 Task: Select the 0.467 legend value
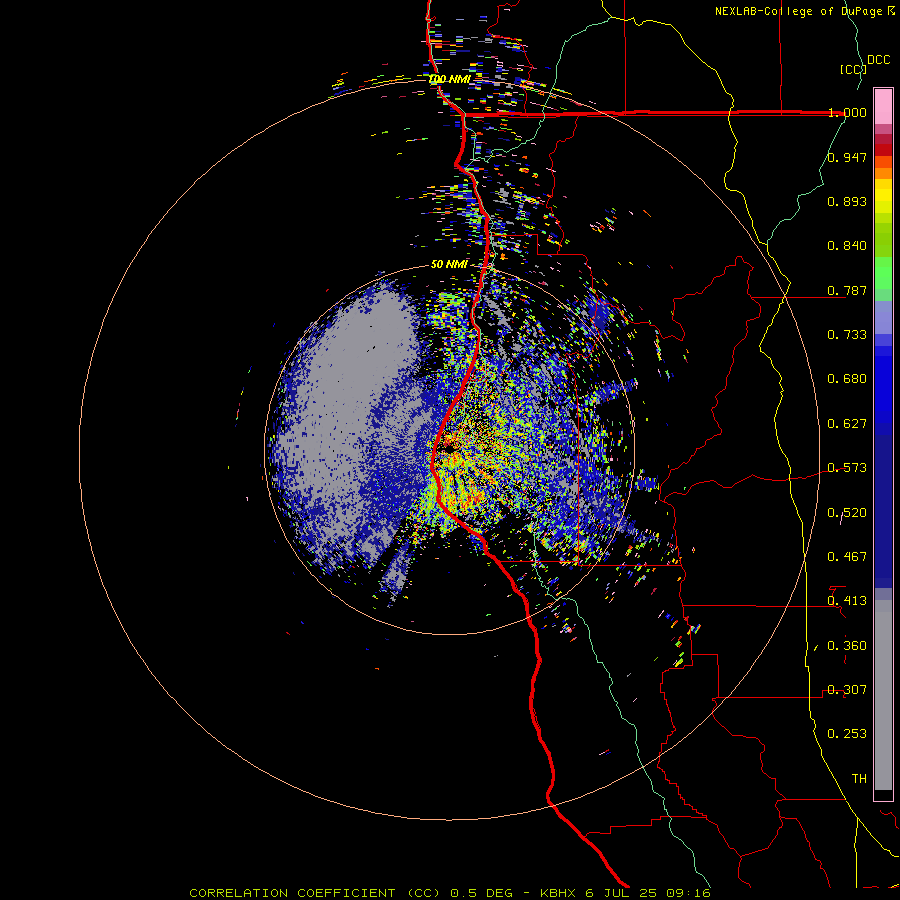pos(847,557)
